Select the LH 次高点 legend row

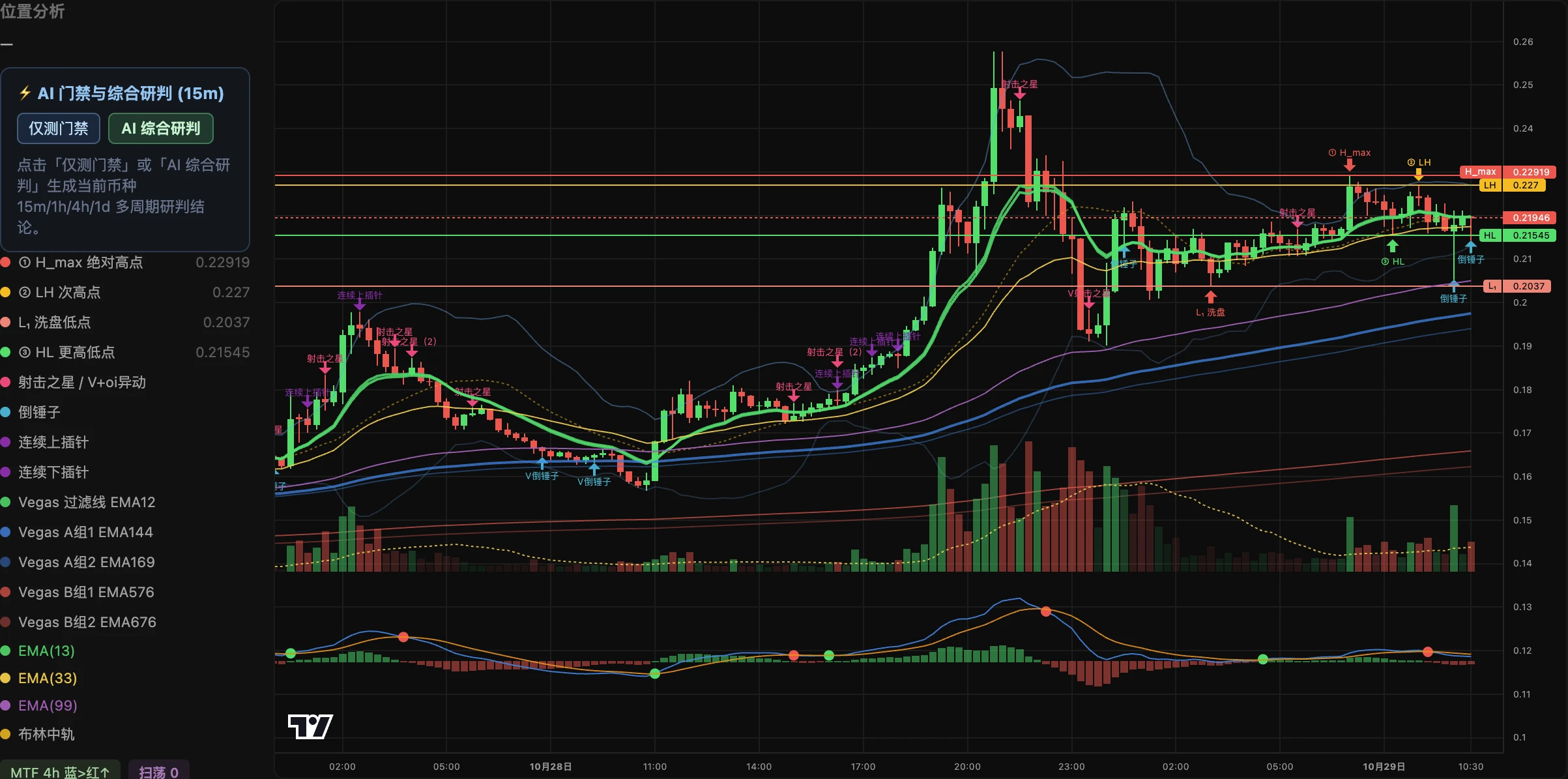(125, 292)
